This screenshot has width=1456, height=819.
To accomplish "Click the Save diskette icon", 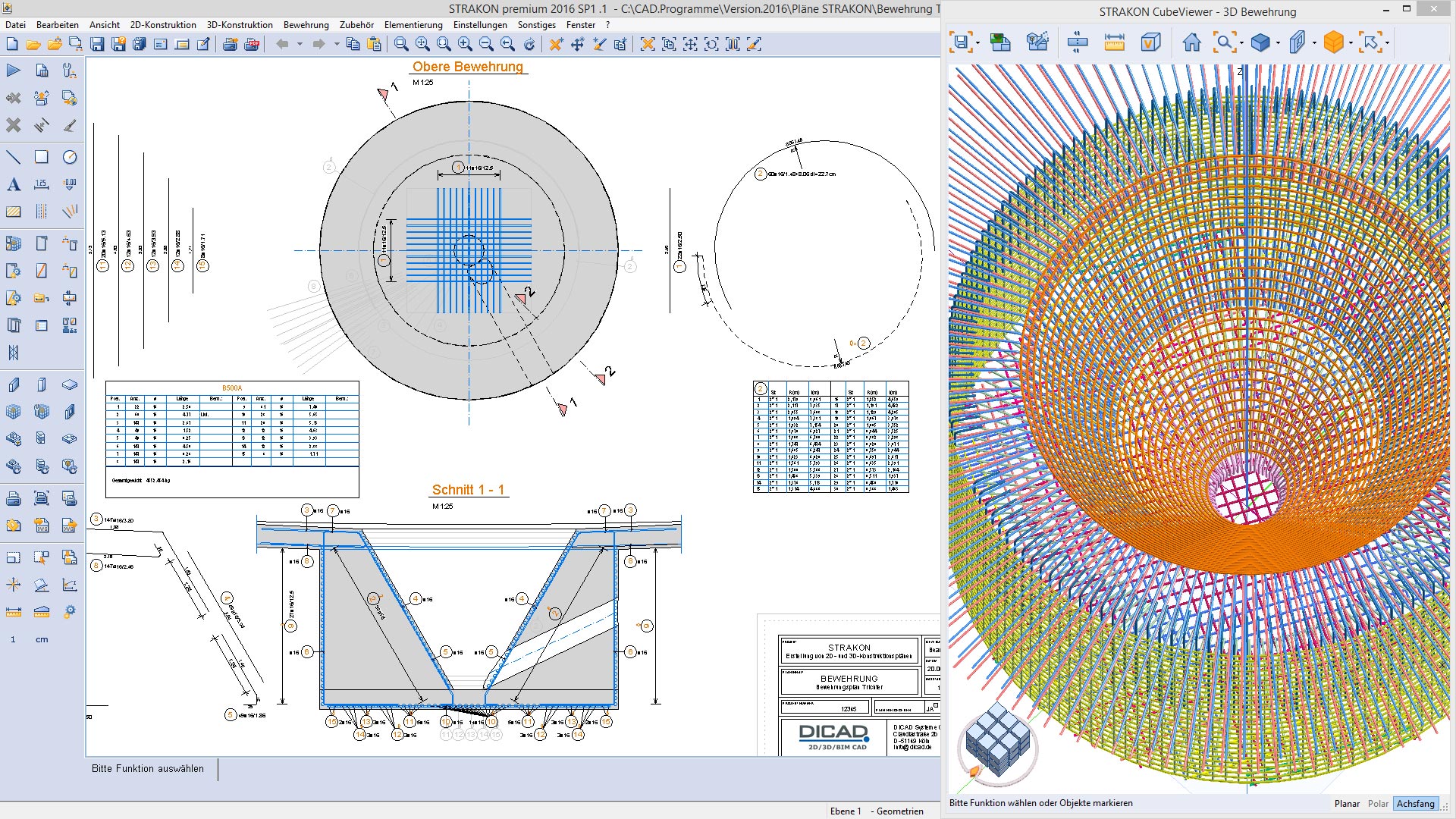I will tap(97, 45).
